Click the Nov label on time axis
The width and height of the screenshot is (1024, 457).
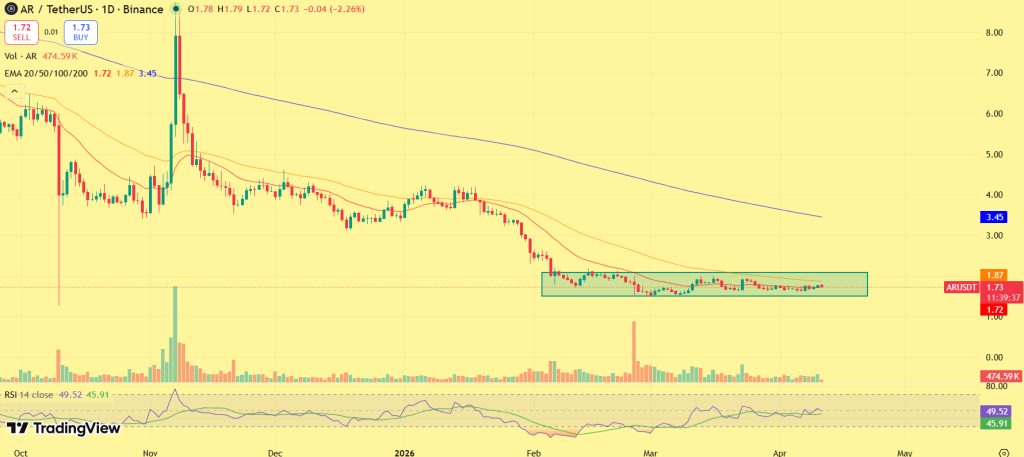[148, 451]
